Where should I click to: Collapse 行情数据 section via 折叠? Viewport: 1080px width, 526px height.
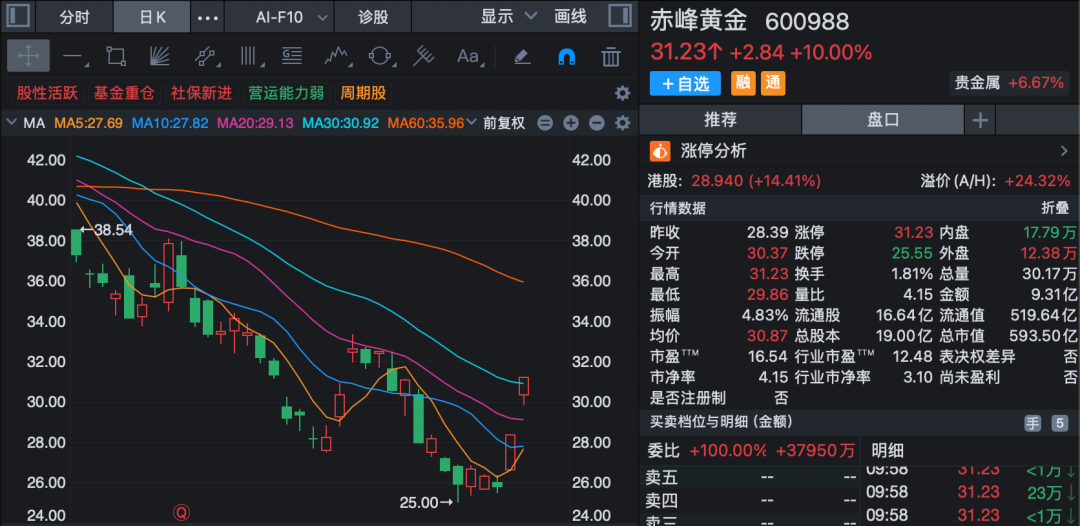point(1056,208)
